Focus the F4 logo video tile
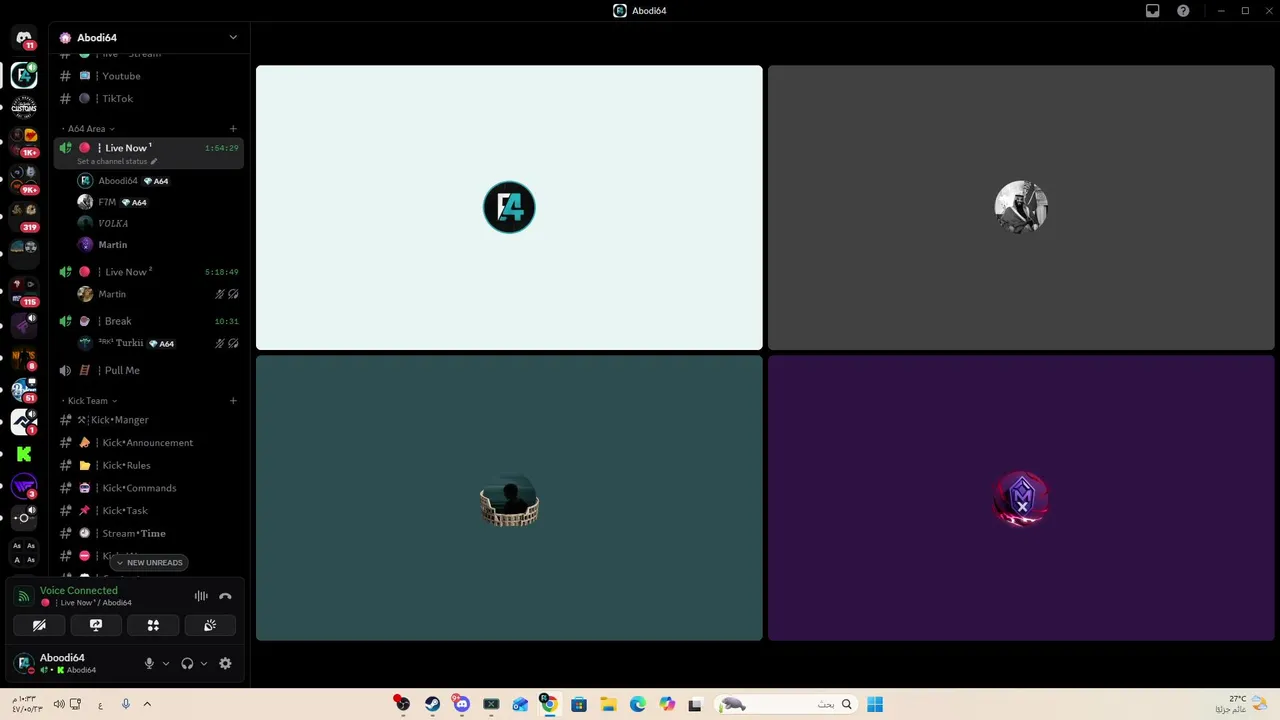This screenshot has width=1280, height=720. [509, 208]
